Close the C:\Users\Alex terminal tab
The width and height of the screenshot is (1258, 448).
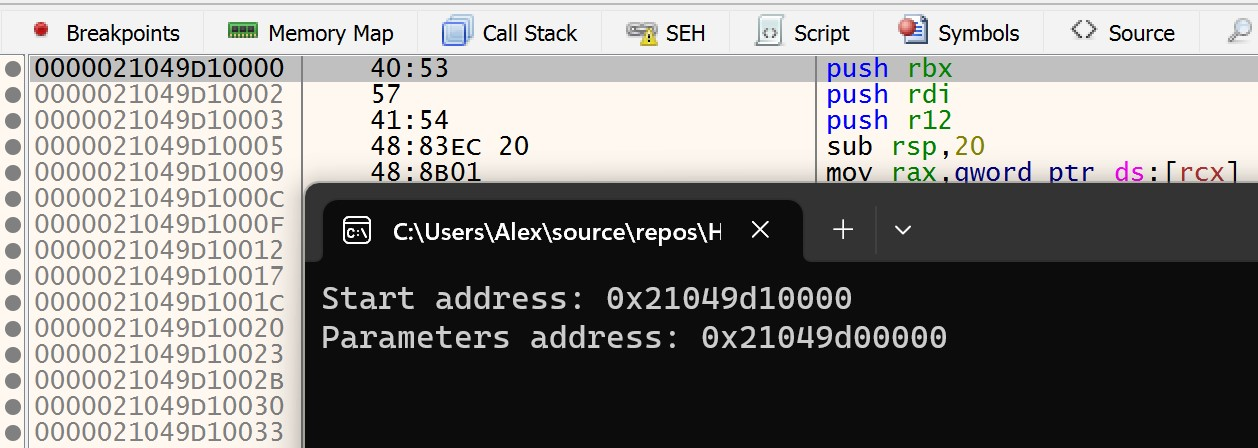[x=760, y=231]
